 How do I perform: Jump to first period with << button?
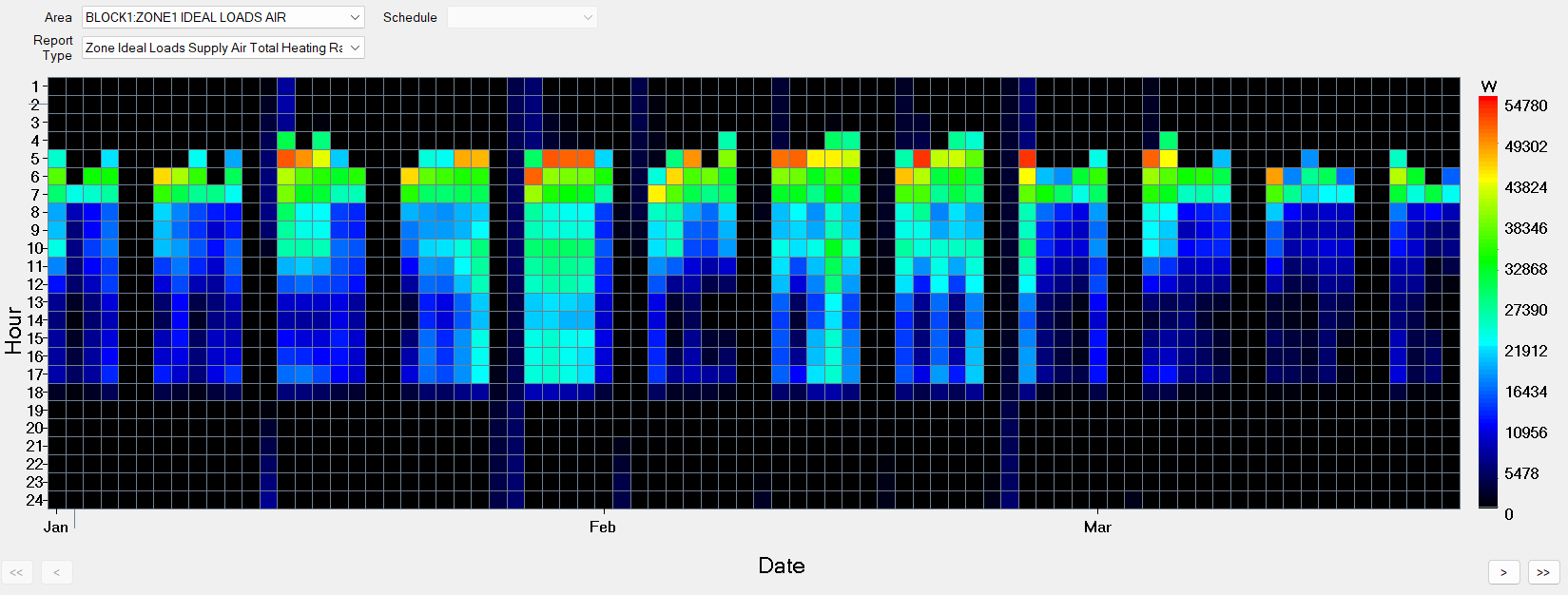pos(17,572)
